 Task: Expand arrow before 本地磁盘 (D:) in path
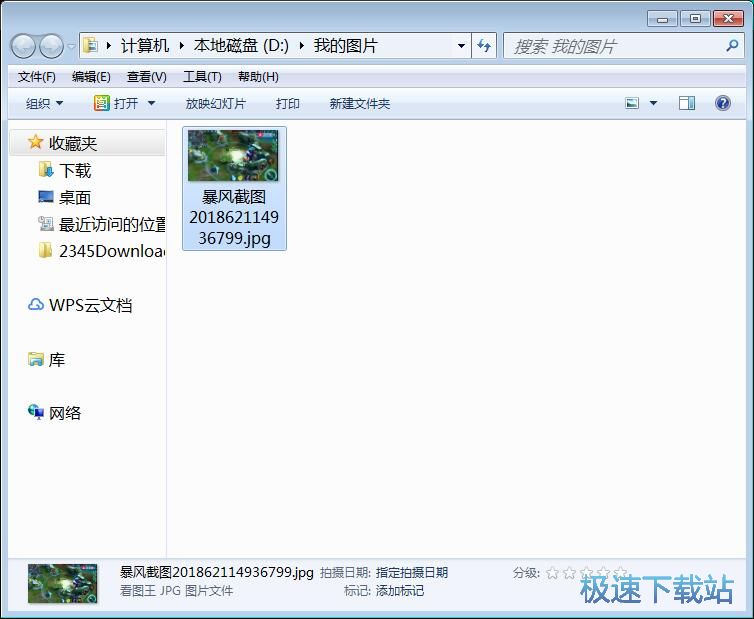click(x=182, y=46)
